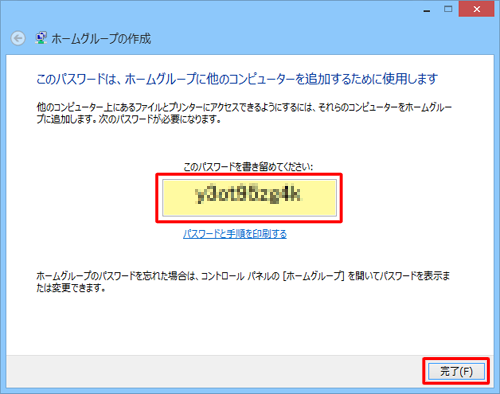Click the 完了(F) finish button
This screenshot has width=500, height=394.
coord(456,371)
